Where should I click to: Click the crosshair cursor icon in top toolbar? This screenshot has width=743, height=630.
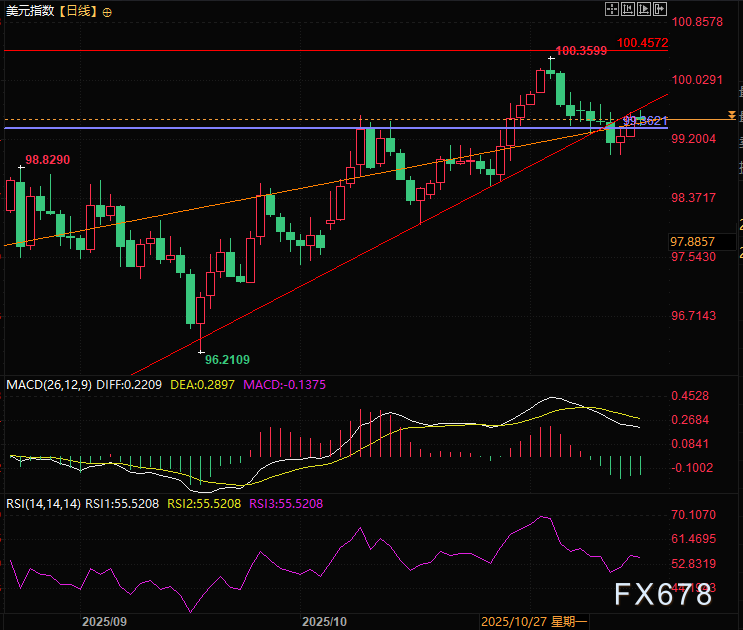click(611, 9)
